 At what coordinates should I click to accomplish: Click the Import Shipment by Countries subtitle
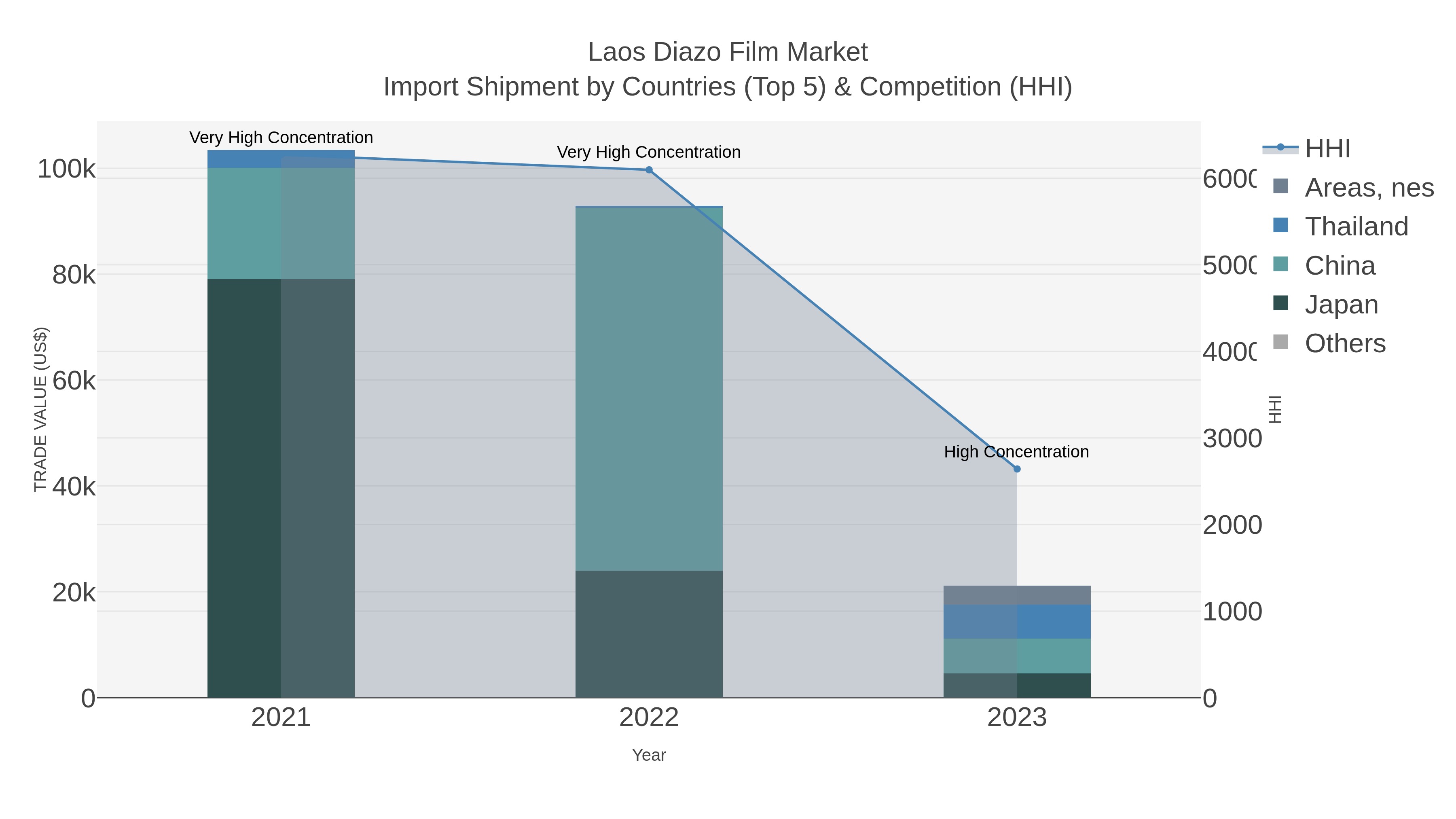pyautogui.click(x=728, y=87)
